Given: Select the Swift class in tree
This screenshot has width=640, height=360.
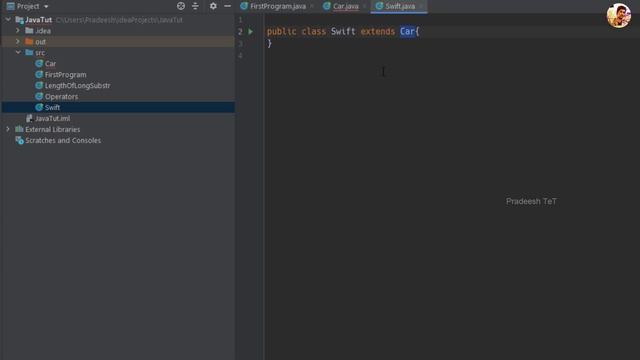Looking at the screenshot, I should [x=52, y=107].
